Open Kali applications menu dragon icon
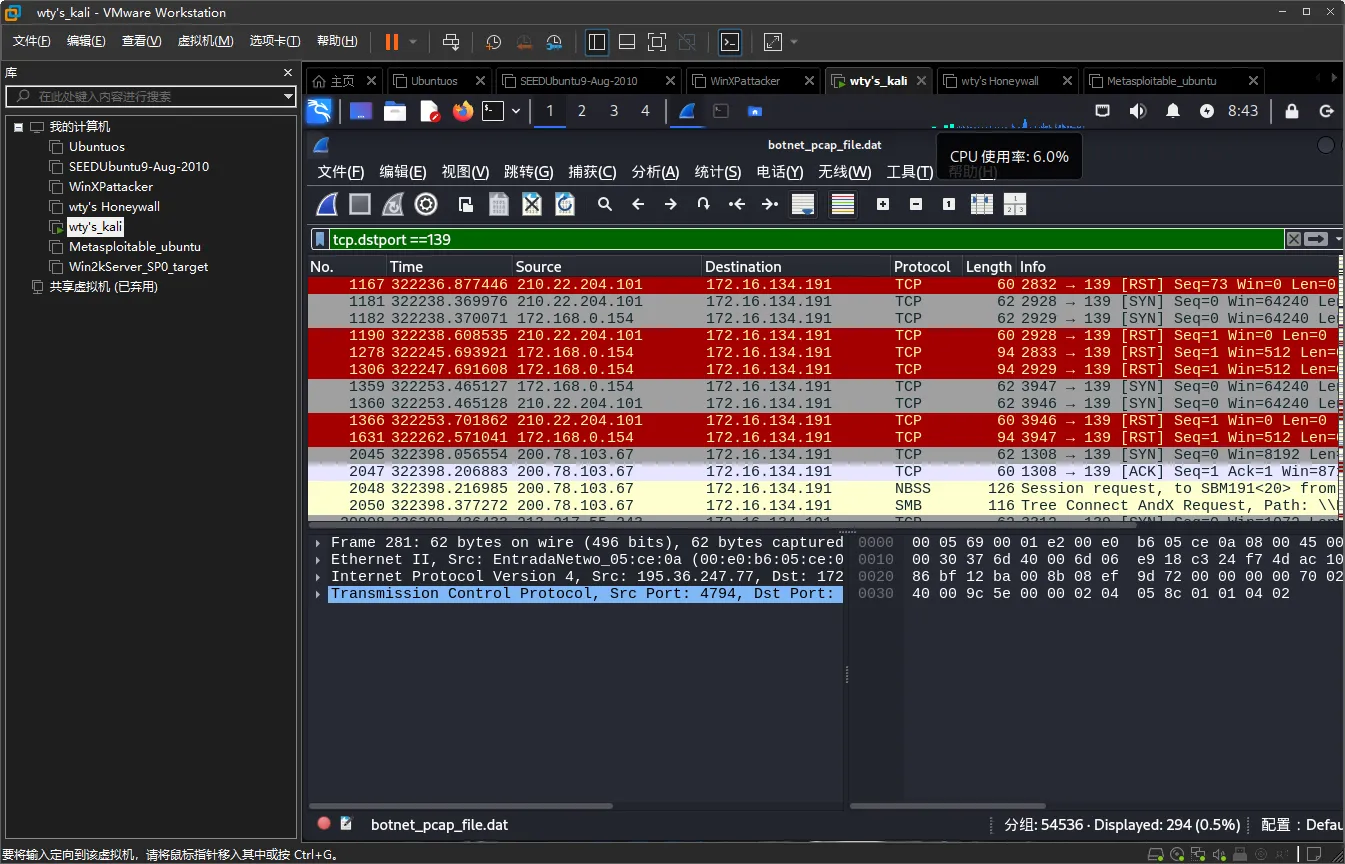The width and height of the screenshot is (1345, 864). tap(319, 111)
